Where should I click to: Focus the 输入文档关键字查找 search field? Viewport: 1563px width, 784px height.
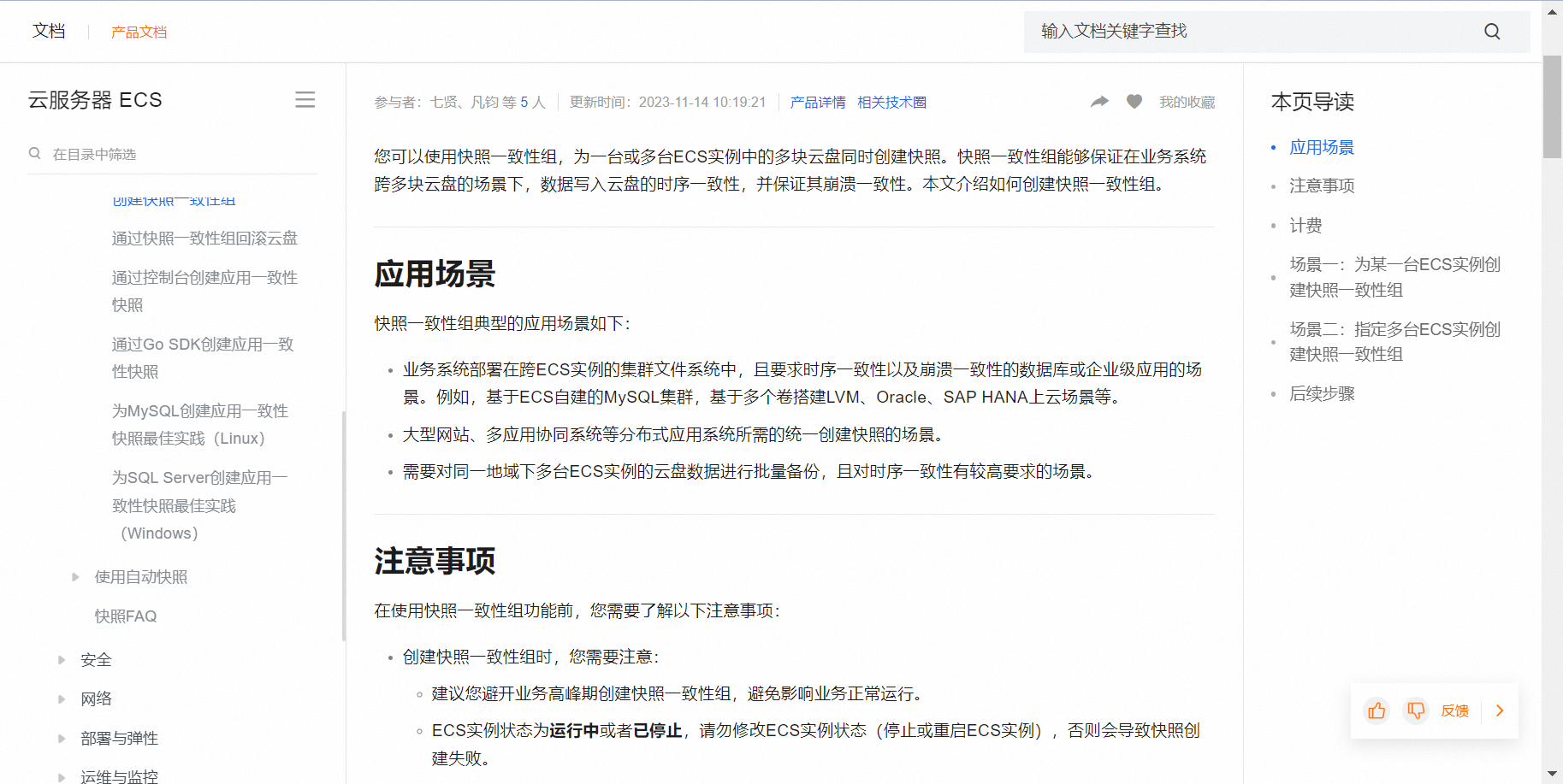(1276, 32)
